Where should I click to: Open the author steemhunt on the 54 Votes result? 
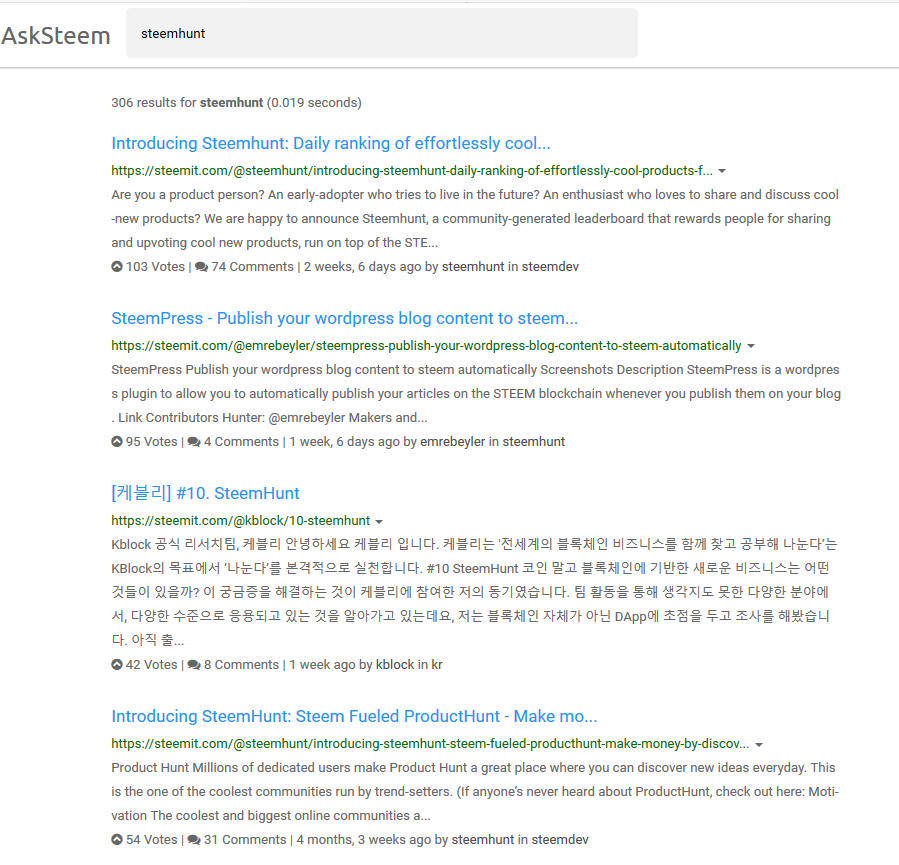(x=483, y=839)
